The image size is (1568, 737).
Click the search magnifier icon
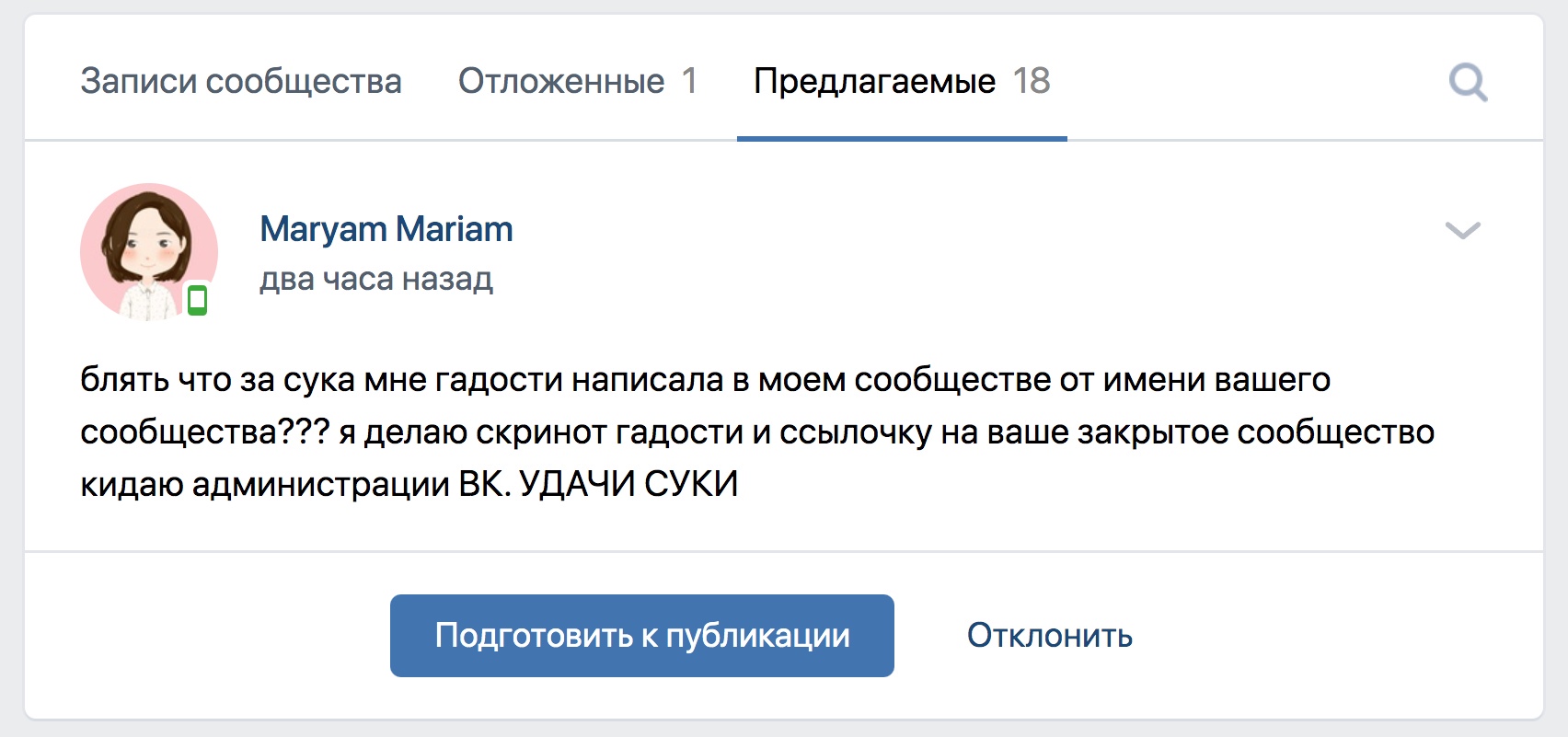tap(1468, 83)
